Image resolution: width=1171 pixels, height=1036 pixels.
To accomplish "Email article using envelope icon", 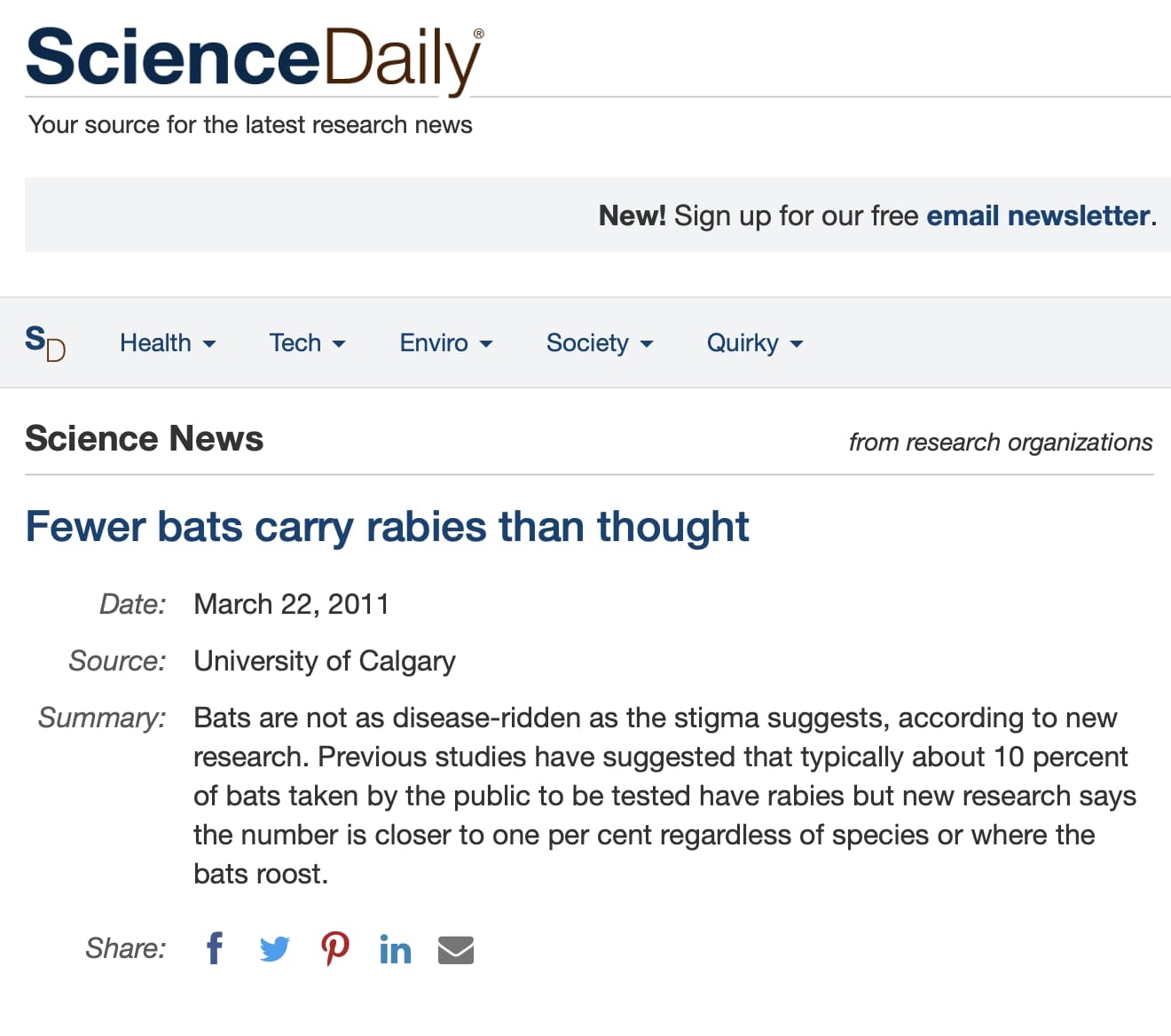I will tap(456, 950).
